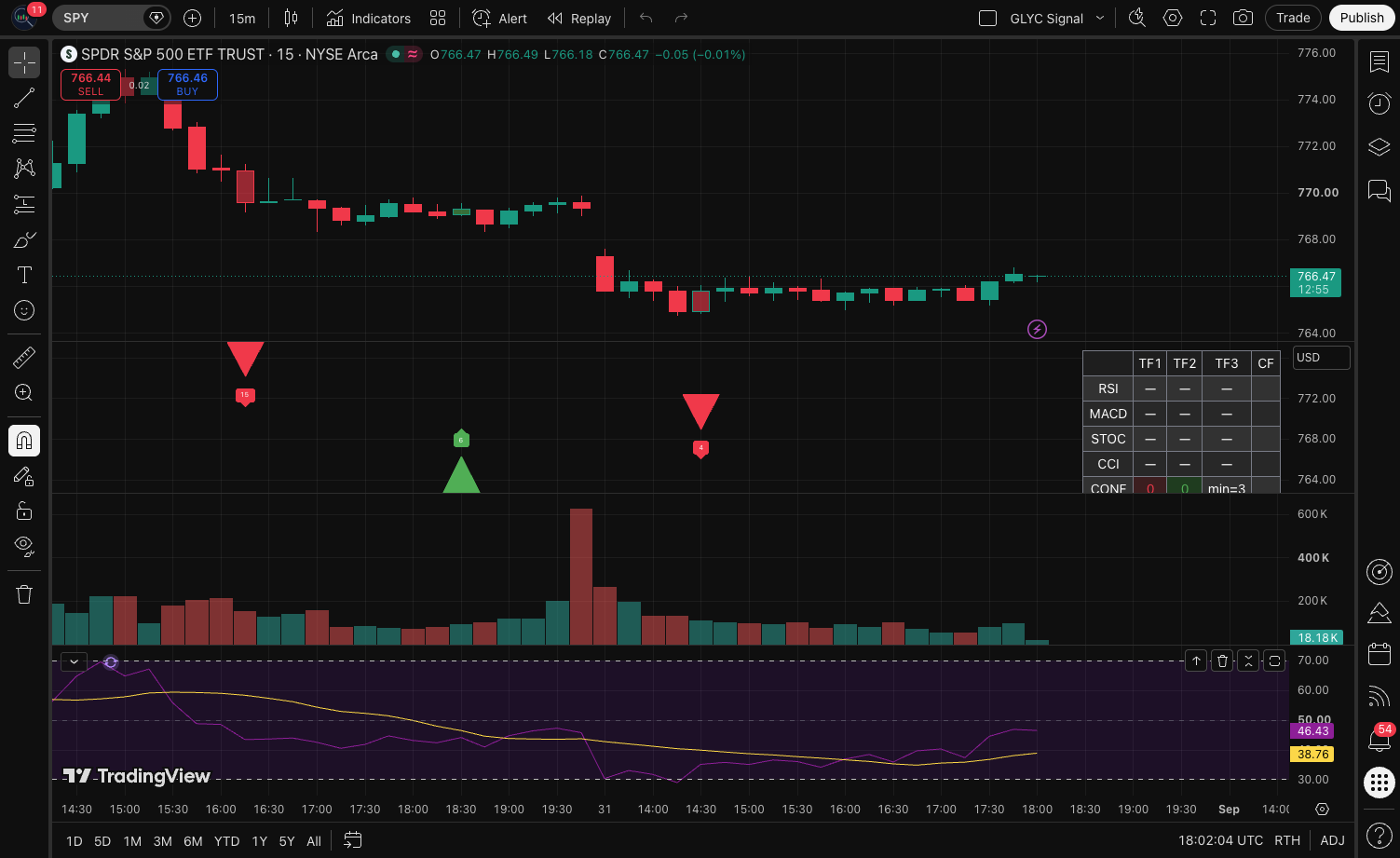This screenshot has height=858, width=1400.
Task: Select the crosshair cursor tool
Action: coord(24,62)
